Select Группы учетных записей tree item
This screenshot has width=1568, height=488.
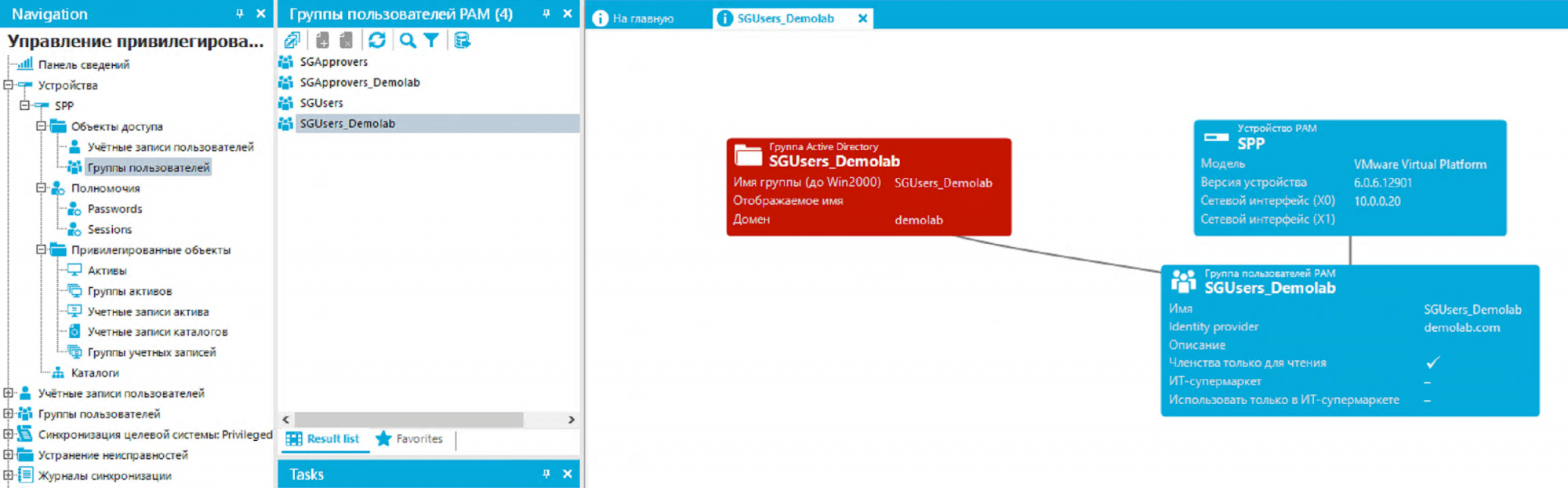[x=151, y=352]
